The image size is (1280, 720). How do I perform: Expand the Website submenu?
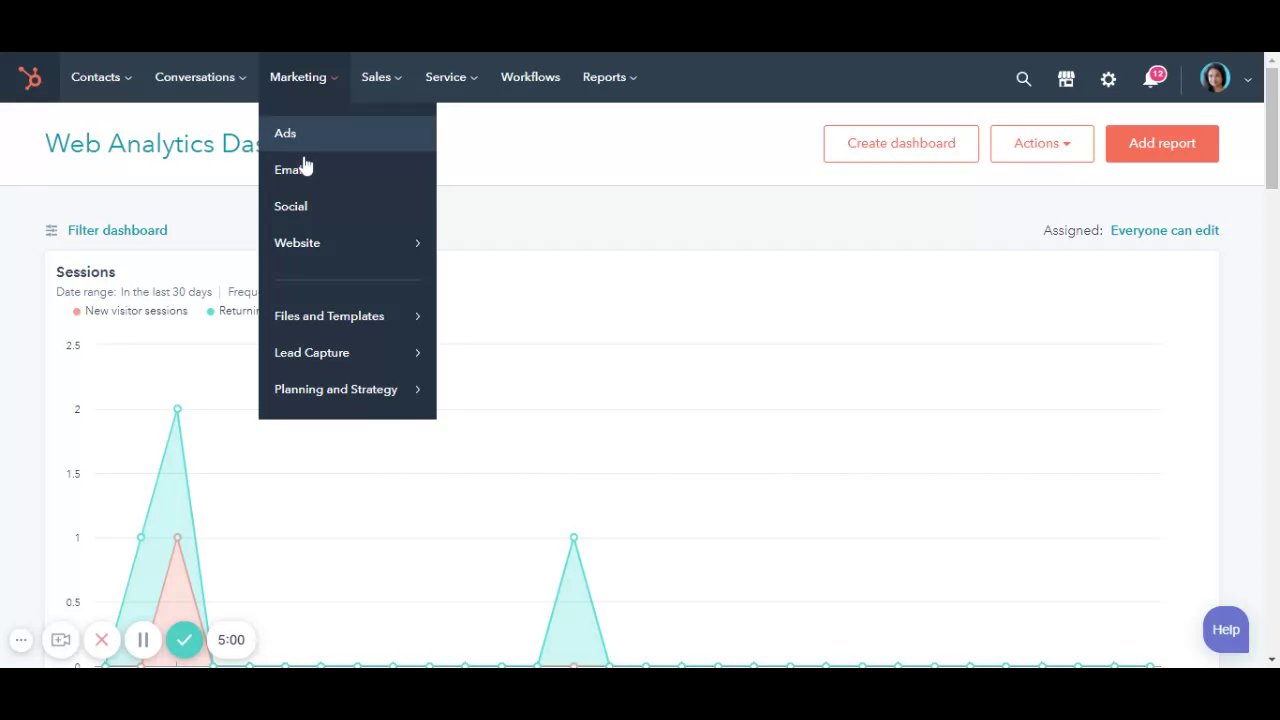pyautogui.click(x=347, y=243)
